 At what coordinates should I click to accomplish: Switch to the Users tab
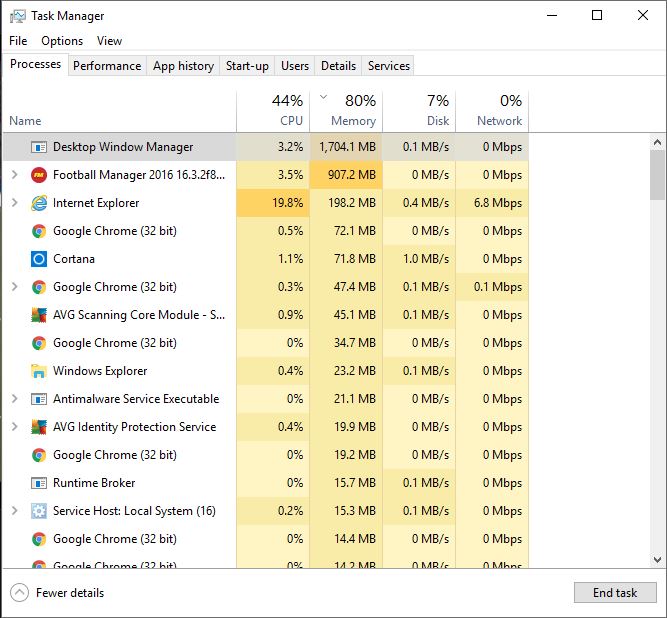pyautogui.click(x=295, y=66)
